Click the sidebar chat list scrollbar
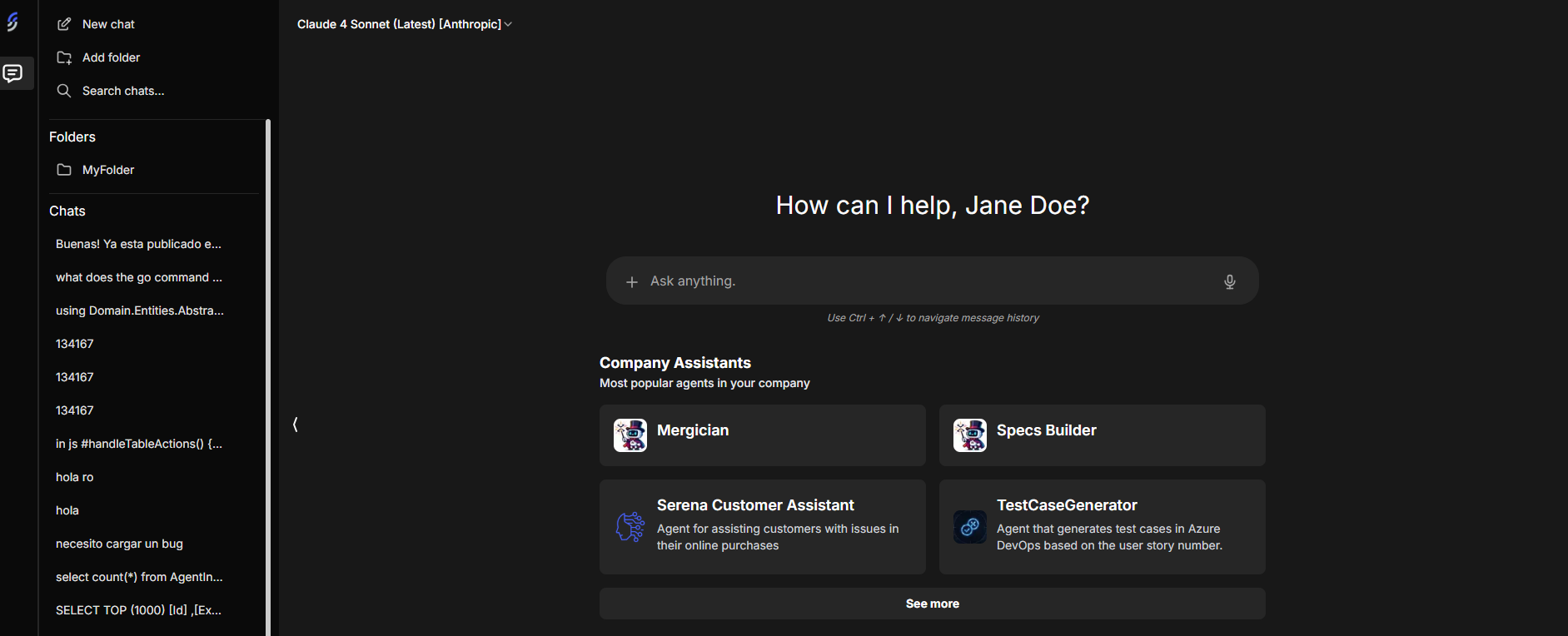Viewport: 1568px width, 636px height. point(268,375)
